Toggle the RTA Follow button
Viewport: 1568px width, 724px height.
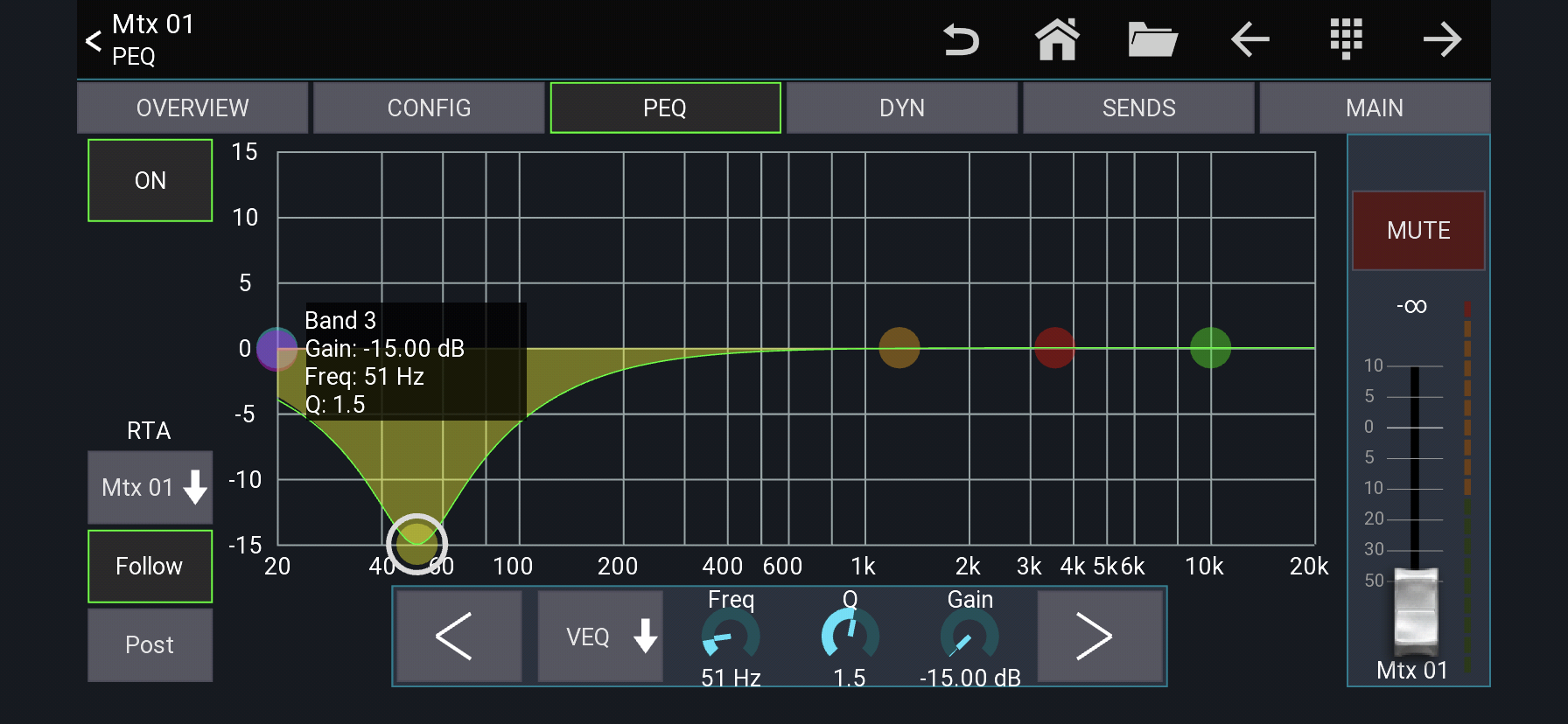click(x=150, y=566)
